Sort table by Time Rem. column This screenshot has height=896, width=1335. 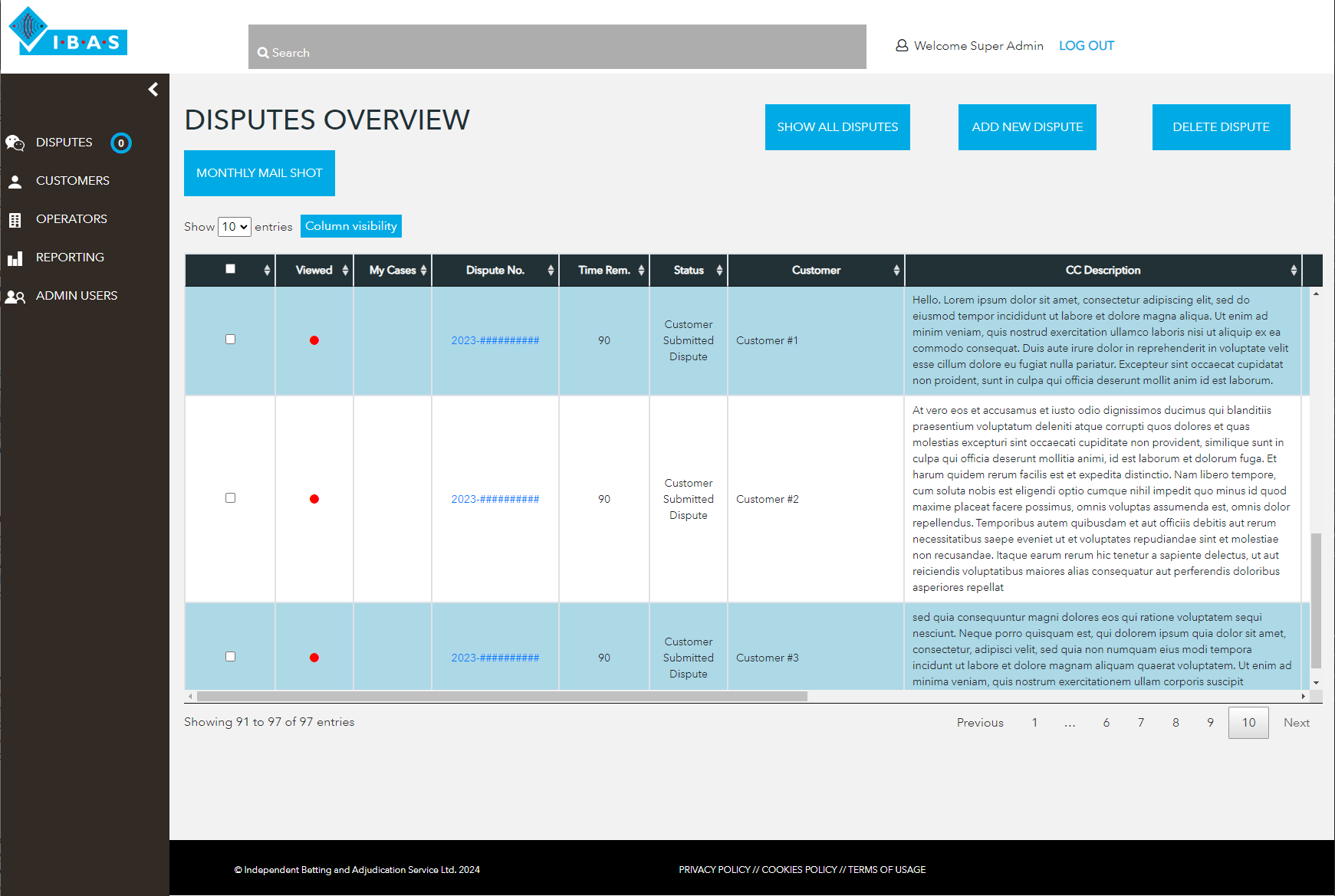point(604,271)
